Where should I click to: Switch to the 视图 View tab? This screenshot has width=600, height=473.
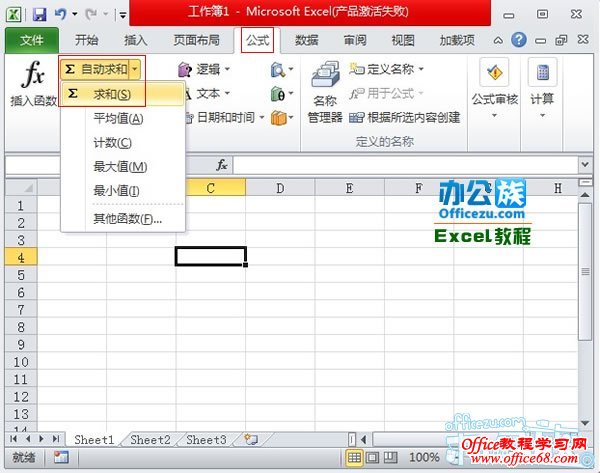click(x=403, y=40)
